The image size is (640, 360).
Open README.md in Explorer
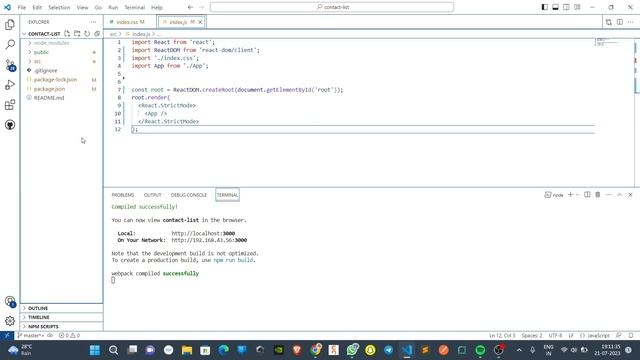pyautogui.click(x=49, y=98)
